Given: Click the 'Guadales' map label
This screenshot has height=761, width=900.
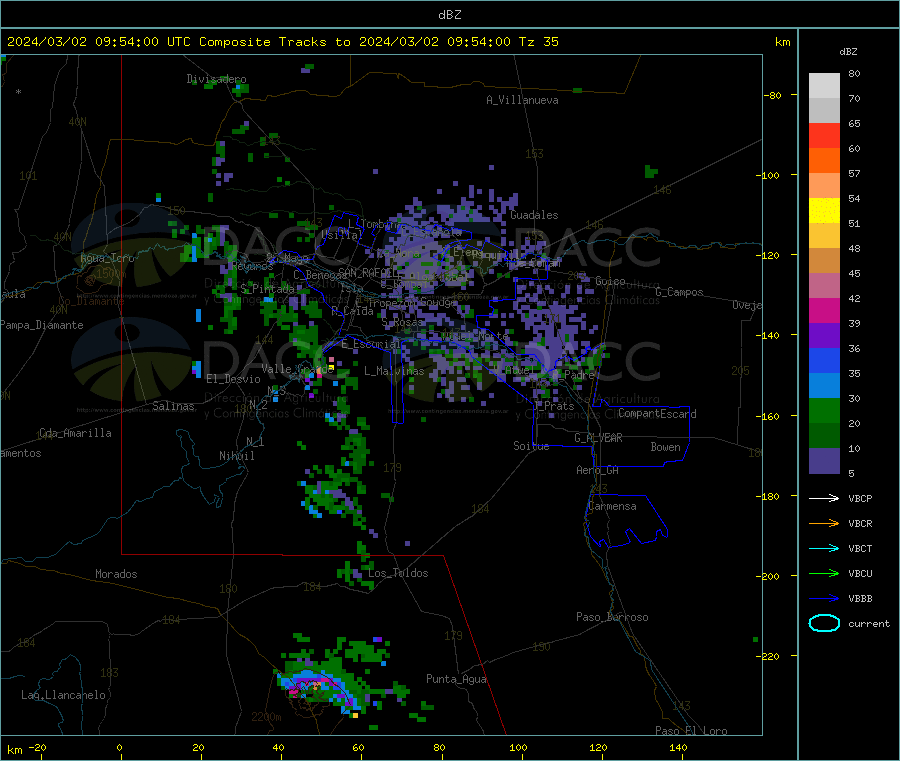Looking at the screenshot, I should click(534, 215).
